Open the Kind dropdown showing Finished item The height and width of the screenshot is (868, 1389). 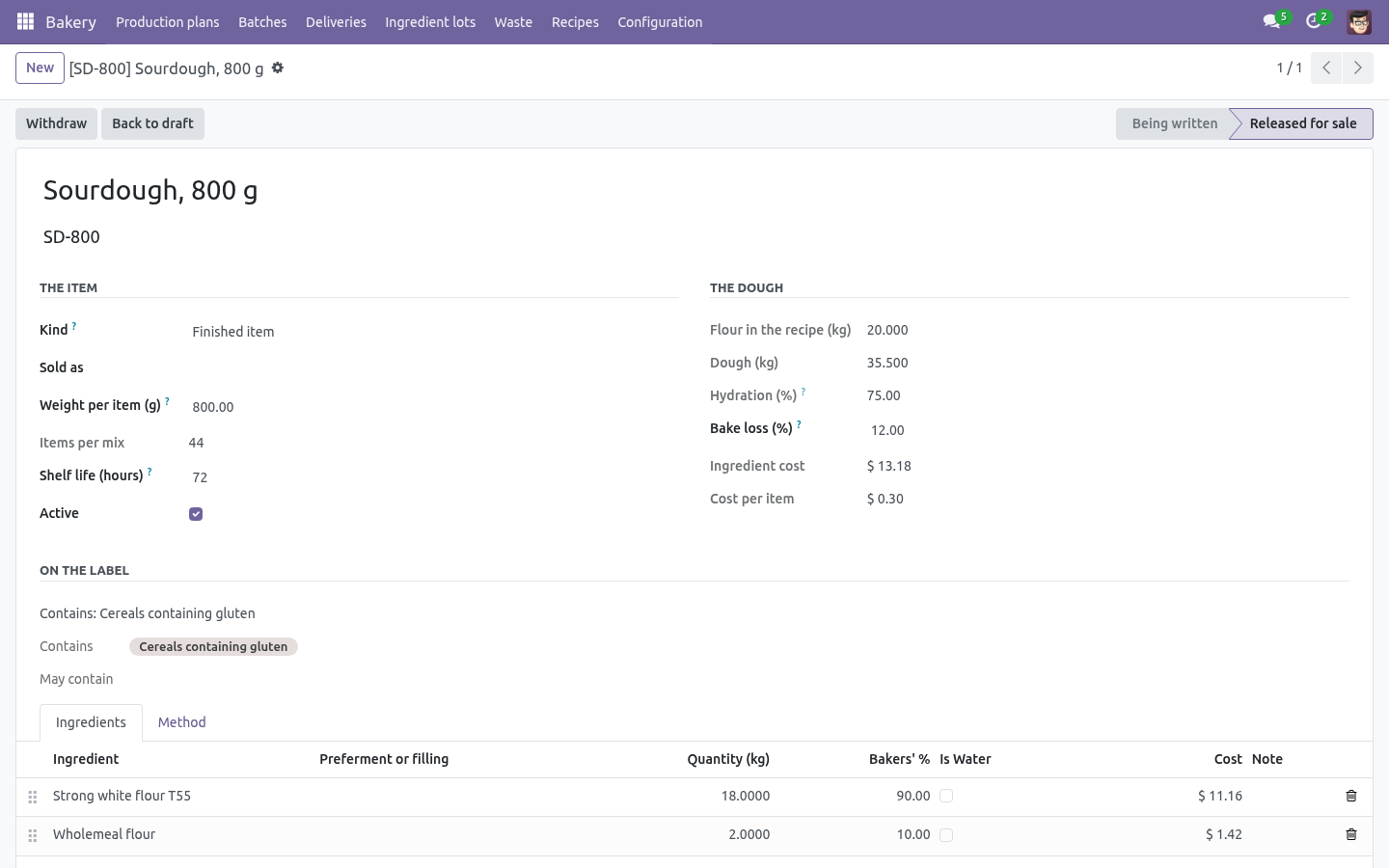433,332
